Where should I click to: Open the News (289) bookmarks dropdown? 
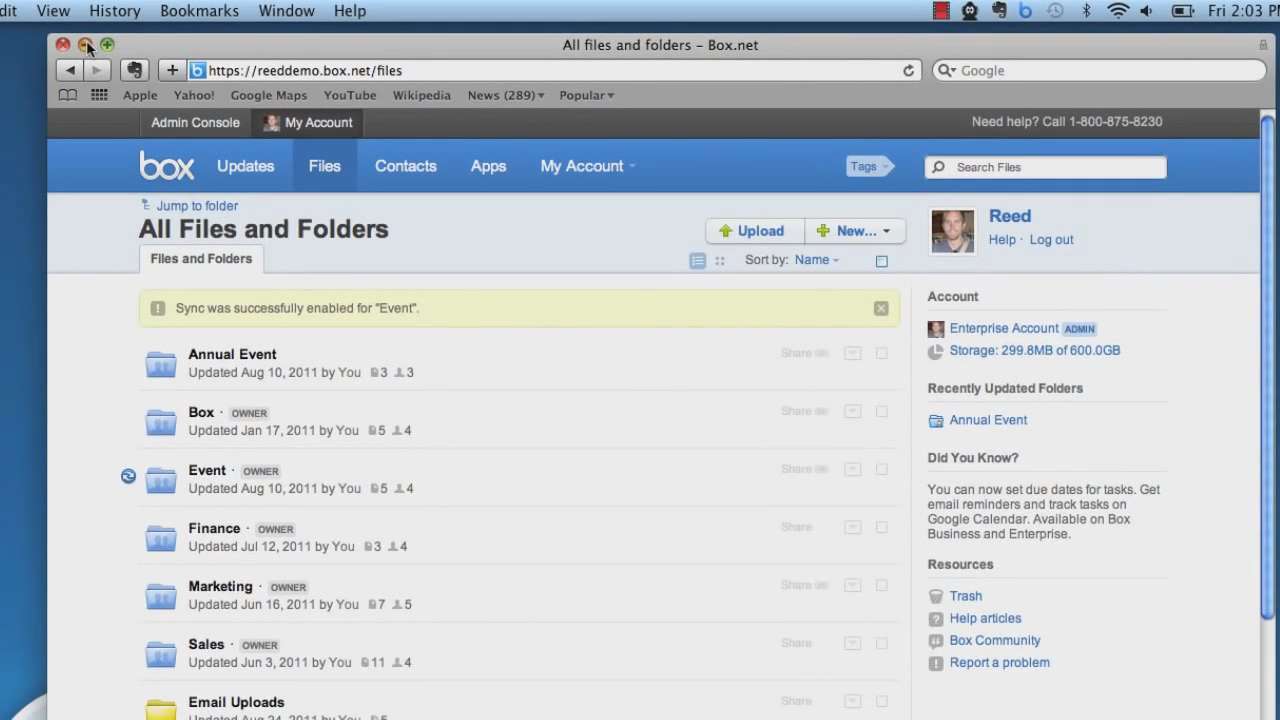coord(506,95)
